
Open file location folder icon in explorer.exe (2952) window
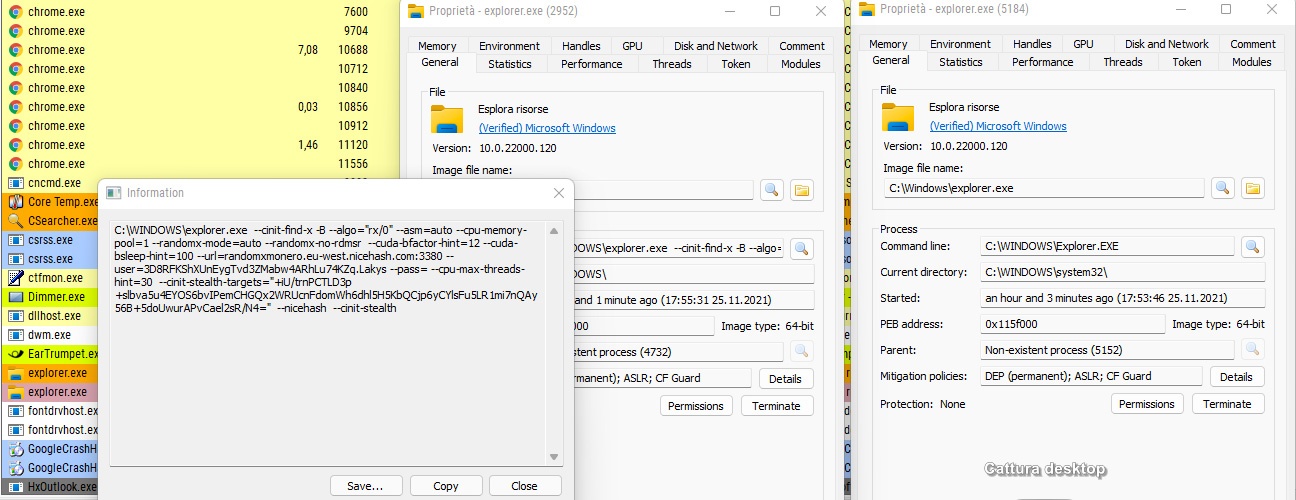[x=802, y=190]
